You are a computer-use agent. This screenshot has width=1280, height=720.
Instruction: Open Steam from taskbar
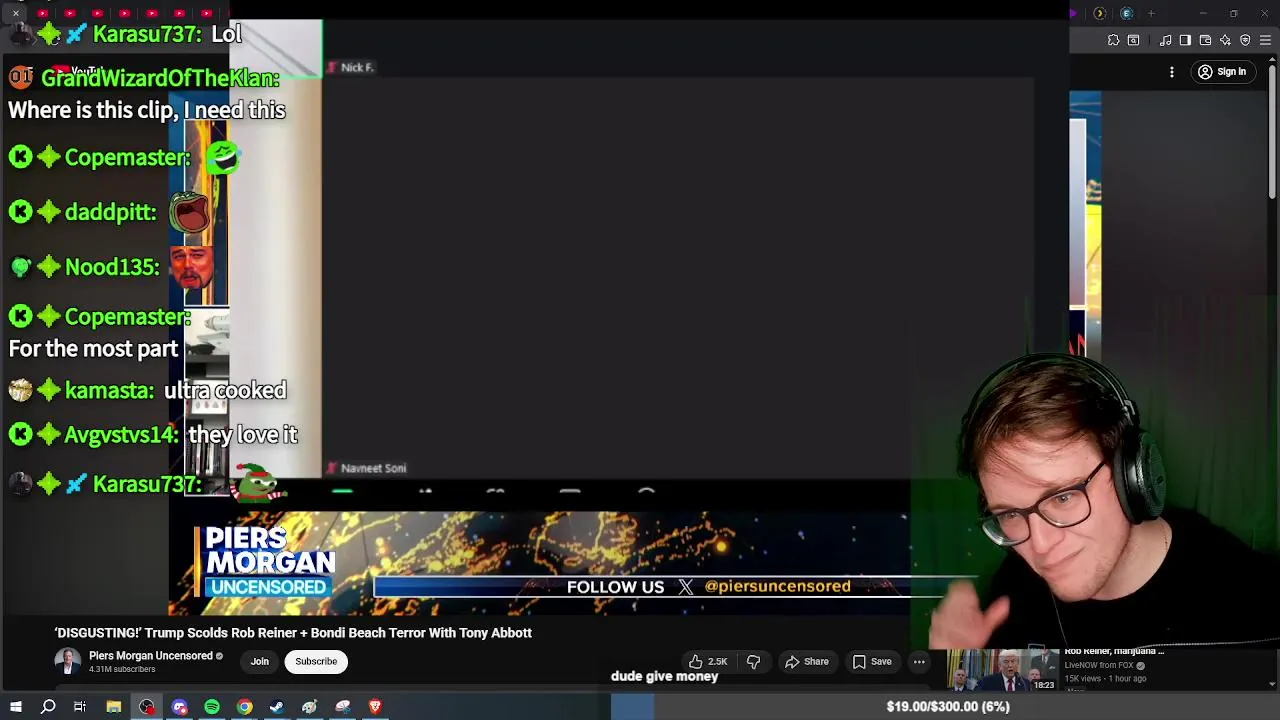click(x=277, y=707)
